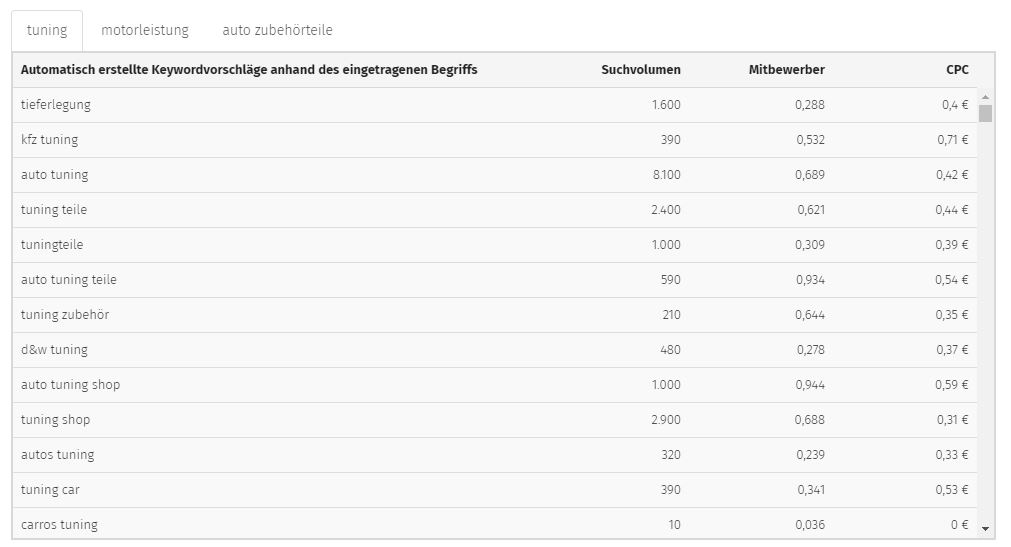Click the scrollbar down arrow
The image size is (1011, 547).
[985, 529]
